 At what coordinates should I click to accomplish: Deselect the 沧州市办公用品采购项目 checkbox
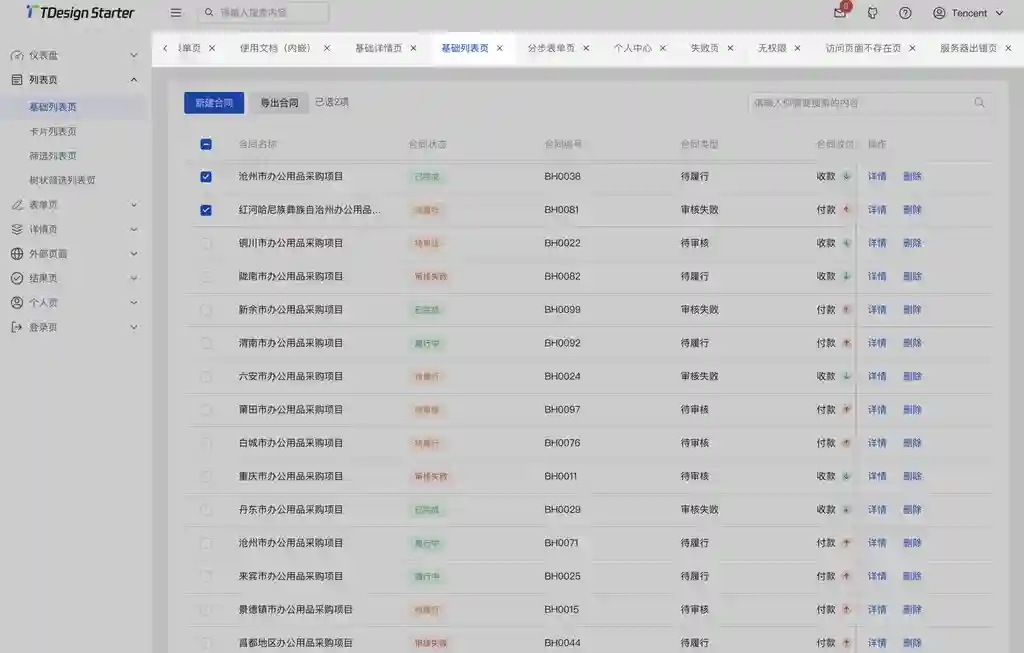tap(205, 176)
